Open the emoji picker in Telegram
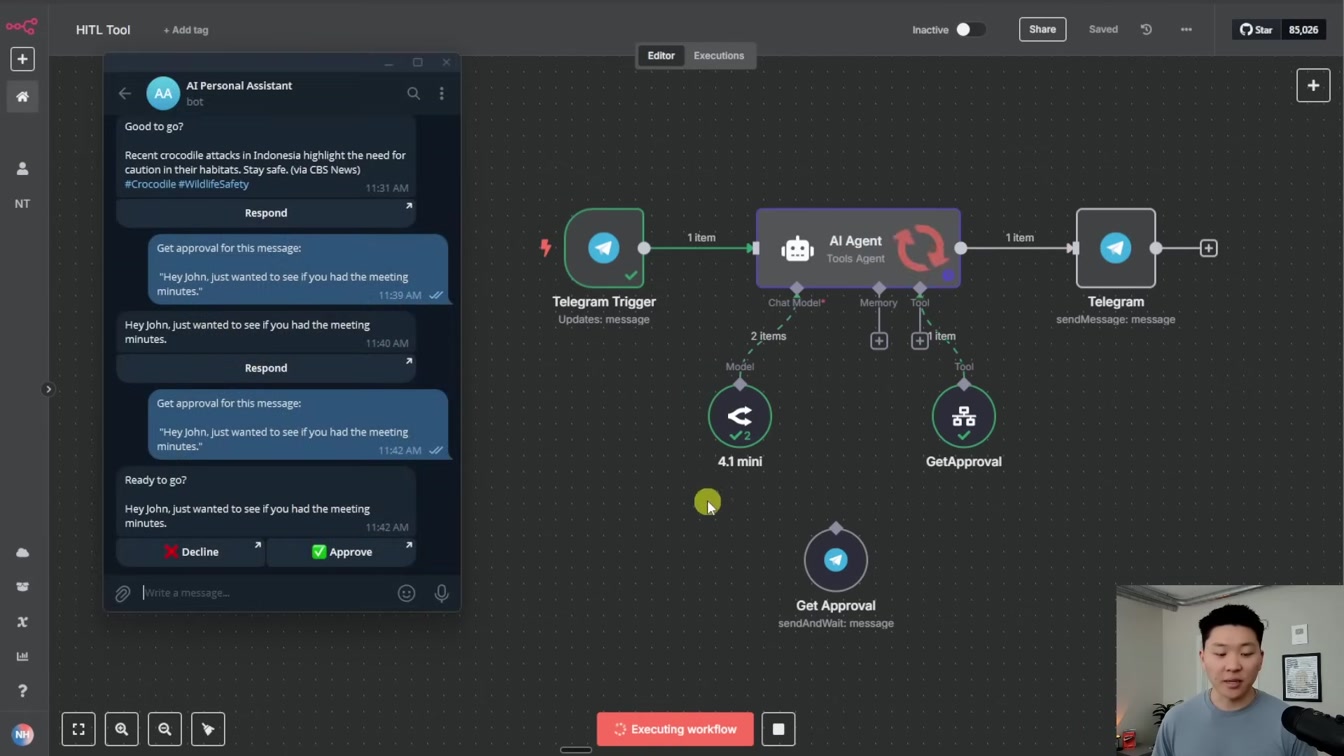Image resolution: width=1344 pixels, height=756 pixels. point(407,594)
